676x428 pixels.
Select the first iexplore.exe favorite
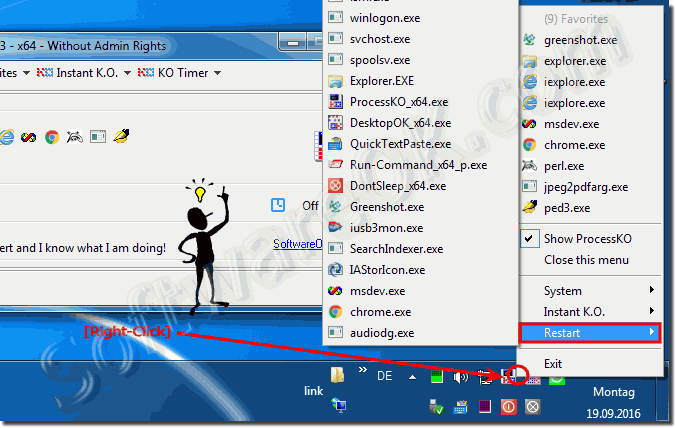(591, 82)
